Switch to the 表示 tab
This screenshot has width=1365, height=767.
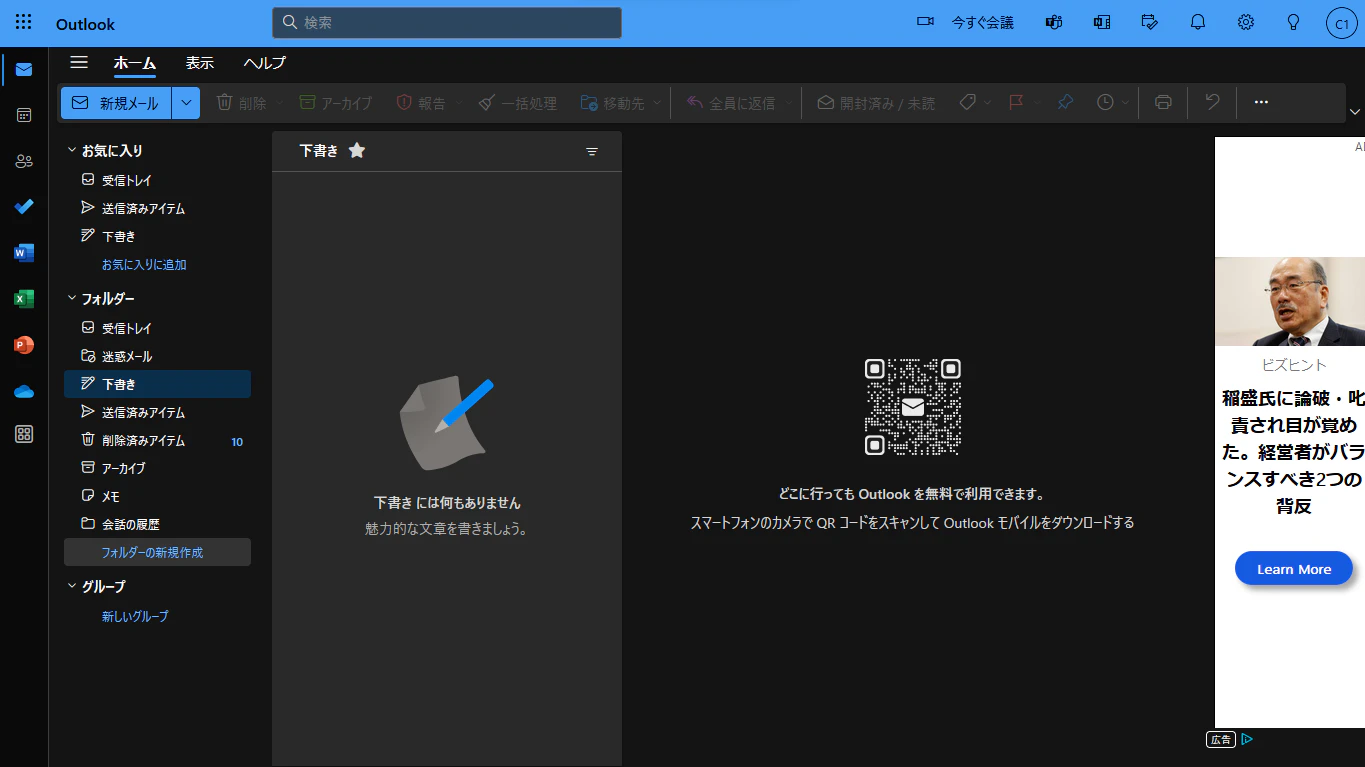point(199,63)
